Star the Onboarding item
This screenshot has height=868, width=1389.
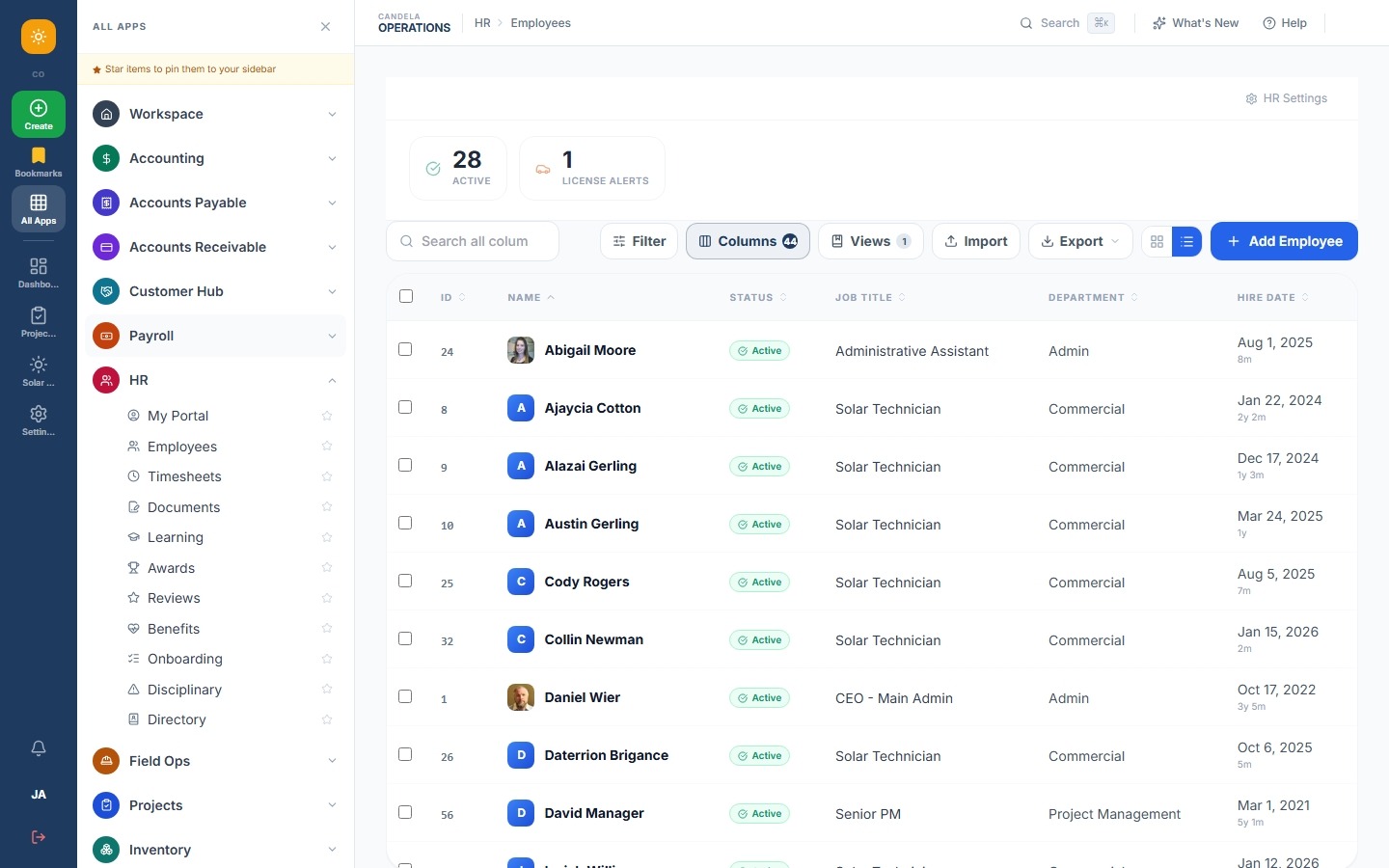coord(327,659)
